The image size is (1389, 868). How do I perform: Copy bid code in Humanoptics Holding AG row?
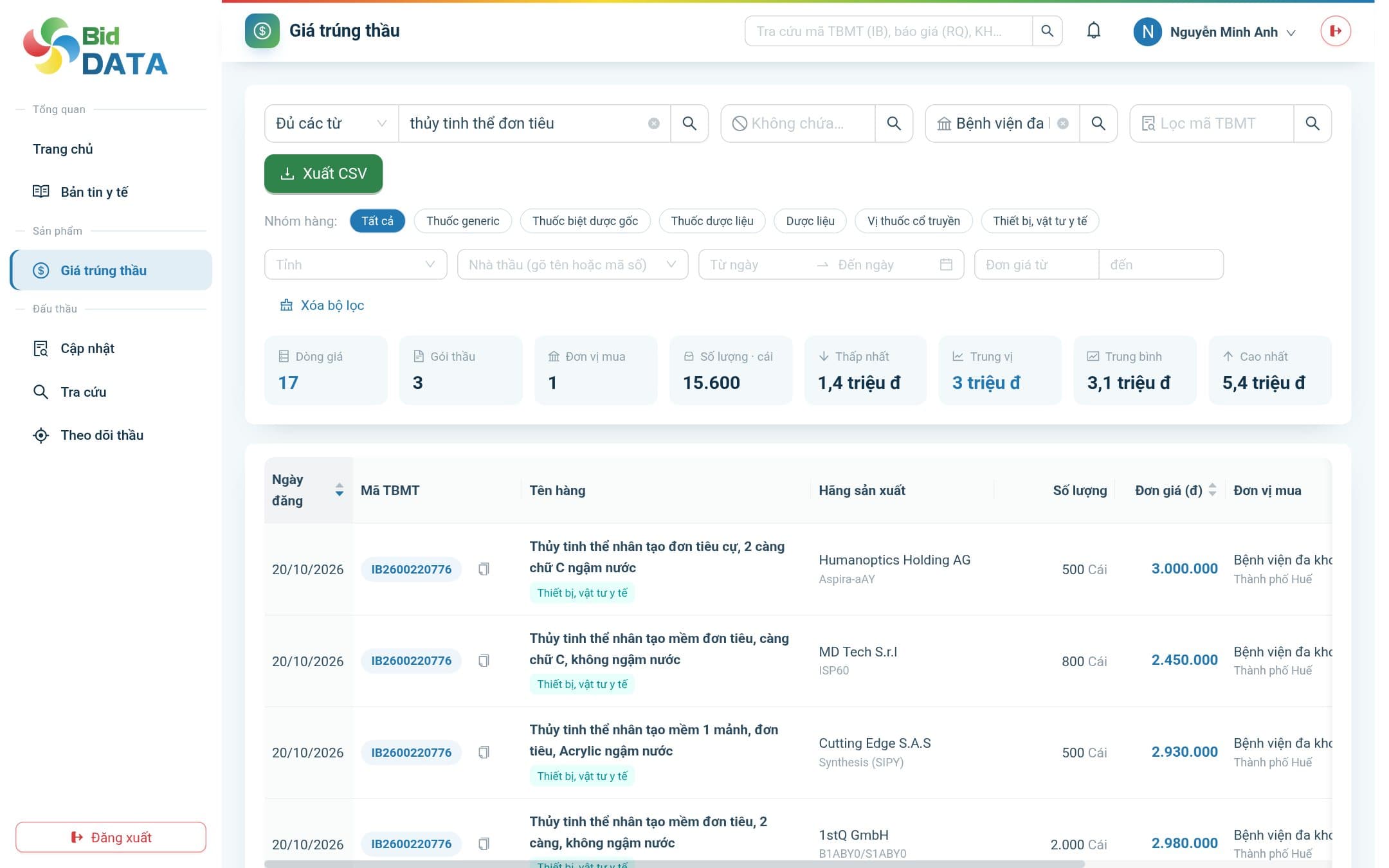[x=484, y=569]
